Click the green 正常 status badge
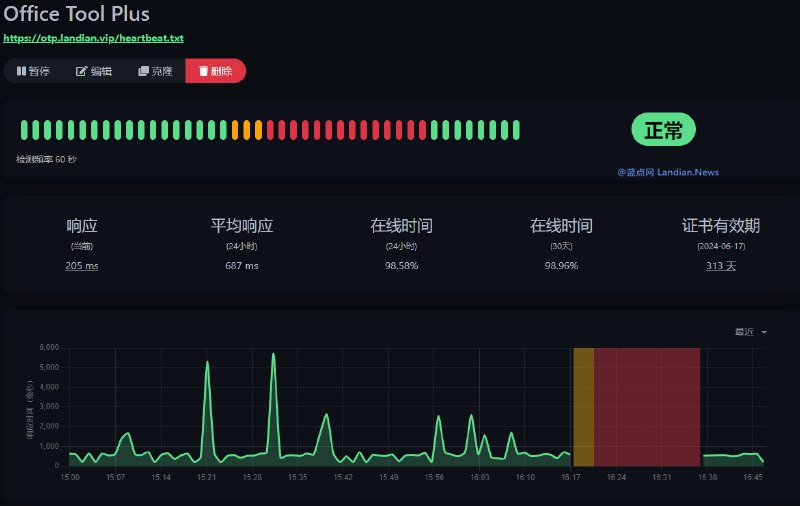 (663, 130)
